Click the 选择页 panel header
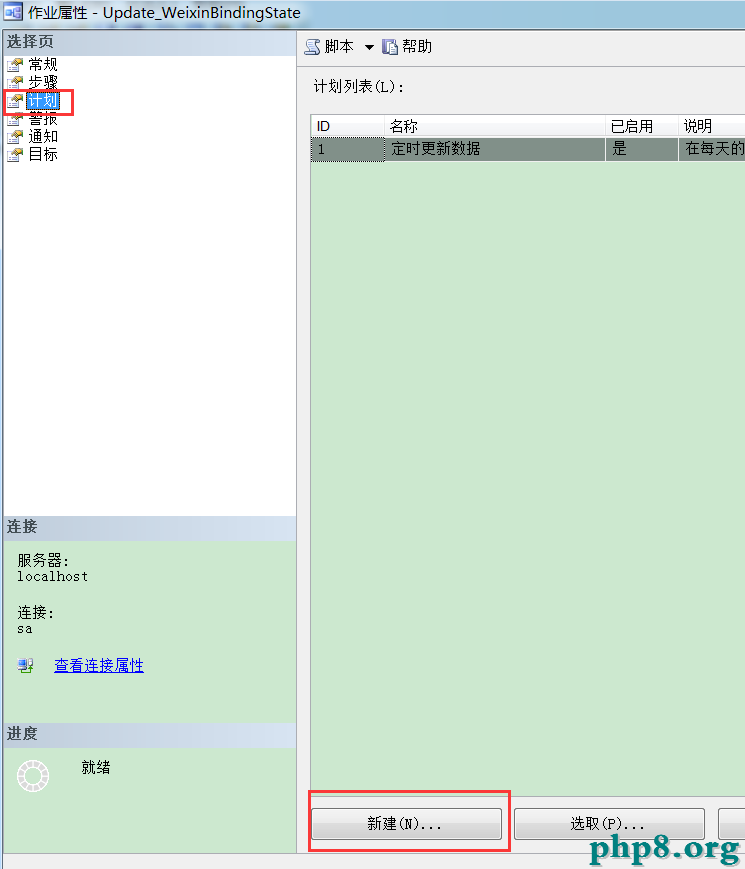The height and width of the screenshot is (869, 745). tap(150, 42)
